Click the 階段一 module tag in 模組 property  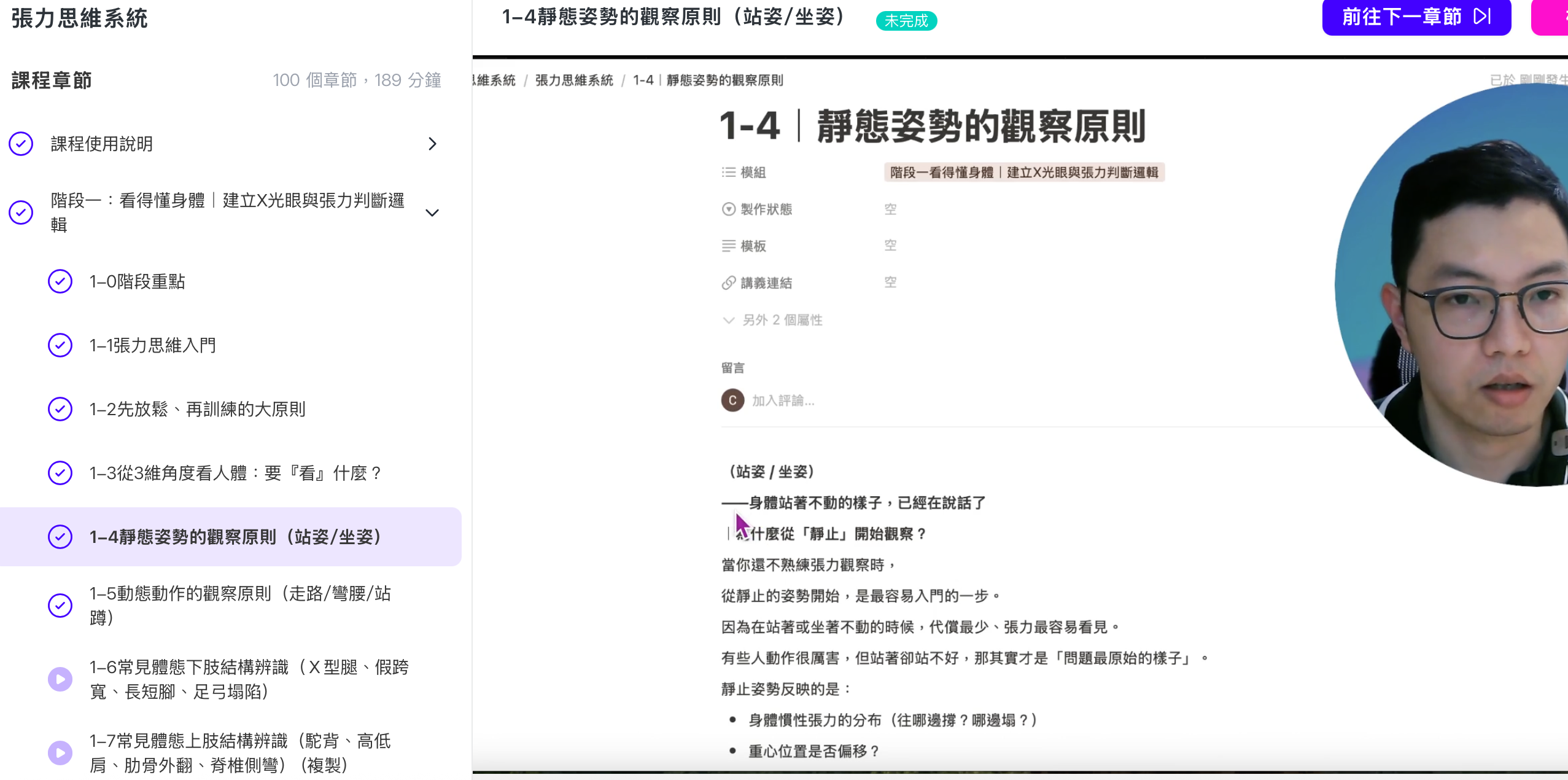point(1024,173)
